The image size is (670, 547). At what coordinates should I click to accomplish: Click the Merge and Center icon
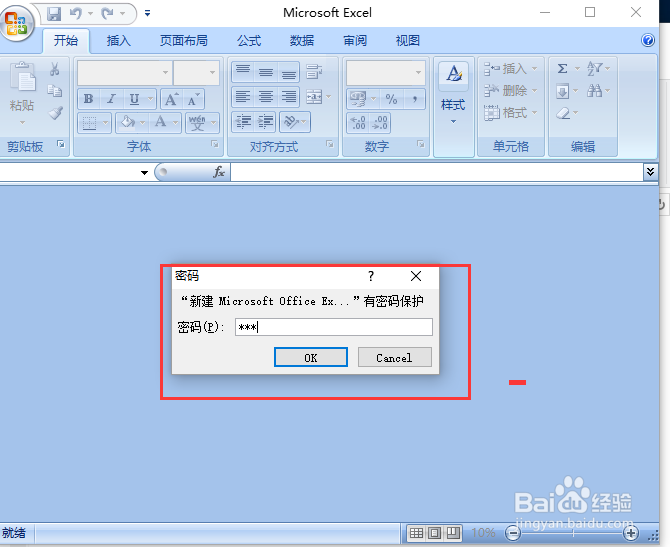tap(314, 97)
